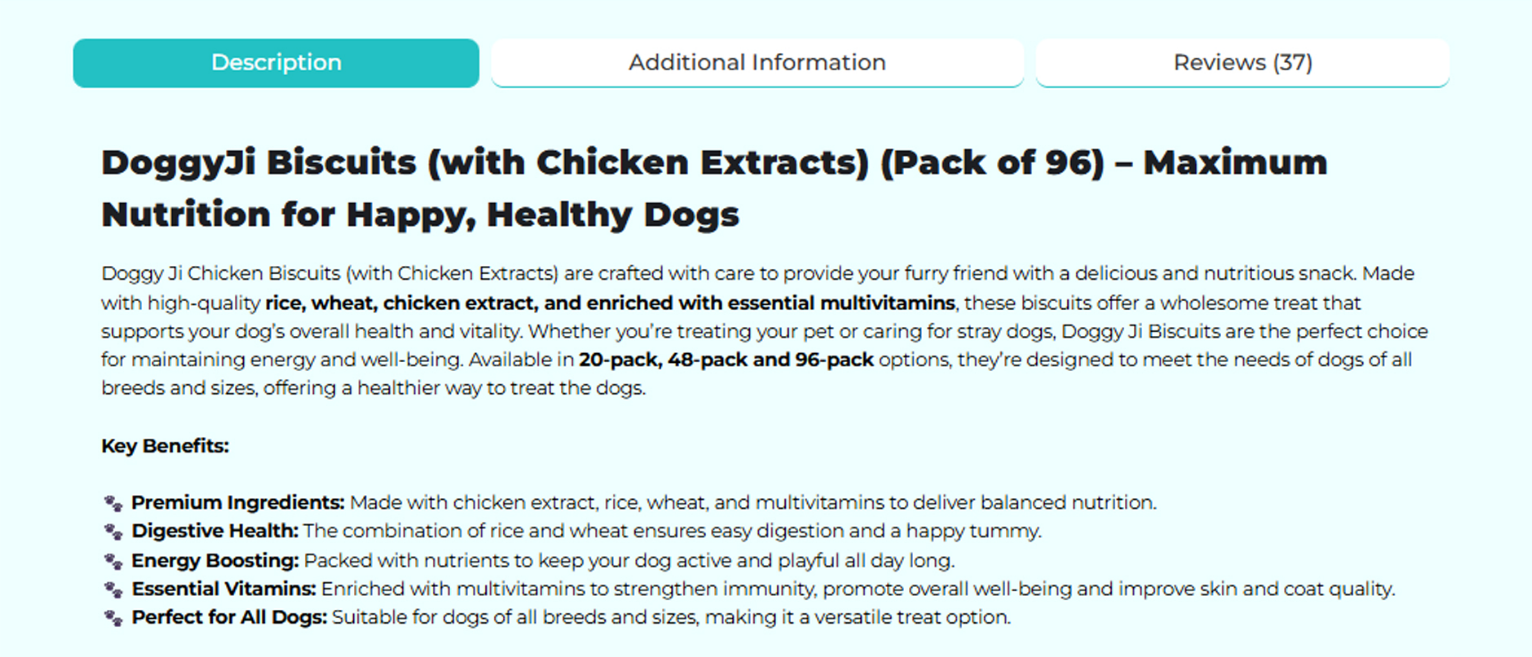1532x657 pixels.
Task: Click paw icon beside Energy Boosting
Action: pyautogui.click(x=113, y=560)
